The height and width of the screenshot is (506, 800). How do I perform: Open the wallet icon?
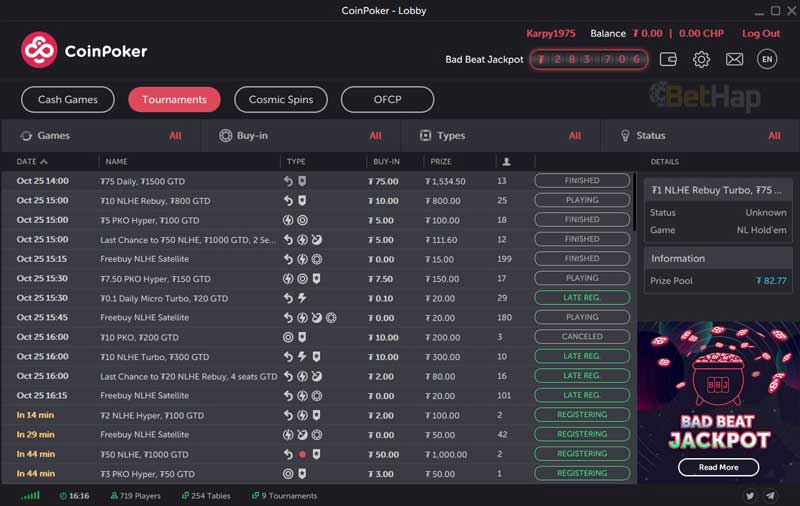pos(668,59)
